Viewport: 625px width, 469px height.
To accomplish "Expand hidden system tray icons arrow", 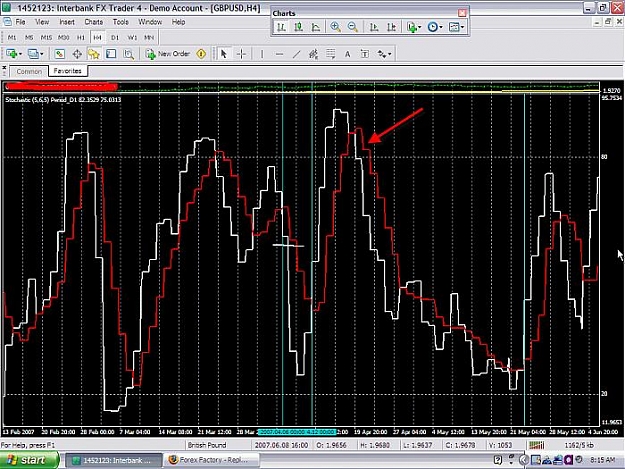I will [524, 460].
